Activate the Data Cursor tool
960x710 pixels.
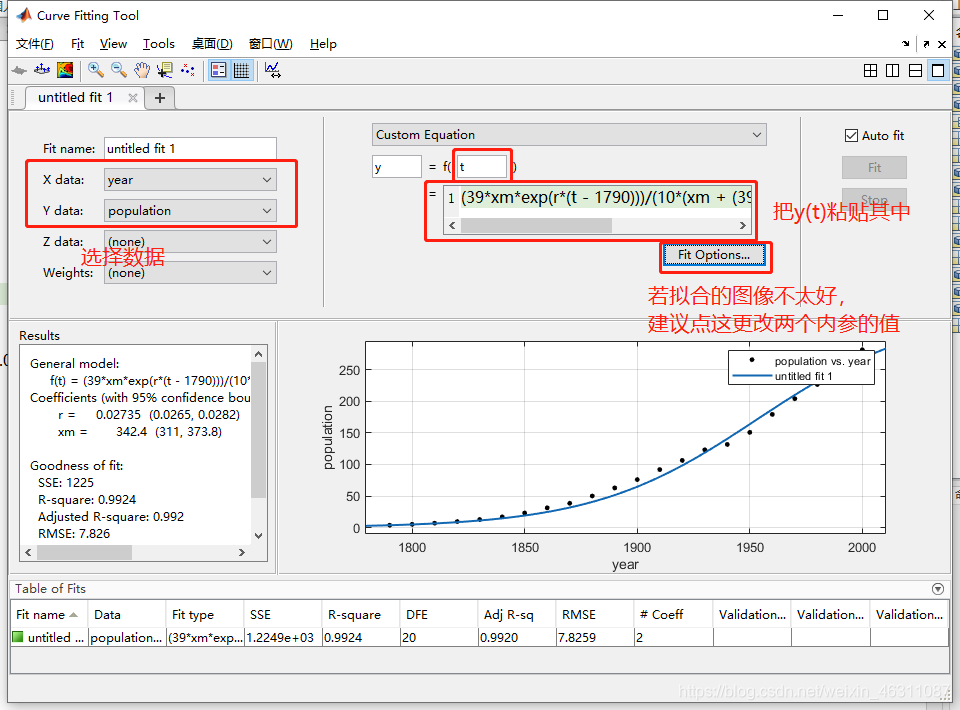point(165,70)
